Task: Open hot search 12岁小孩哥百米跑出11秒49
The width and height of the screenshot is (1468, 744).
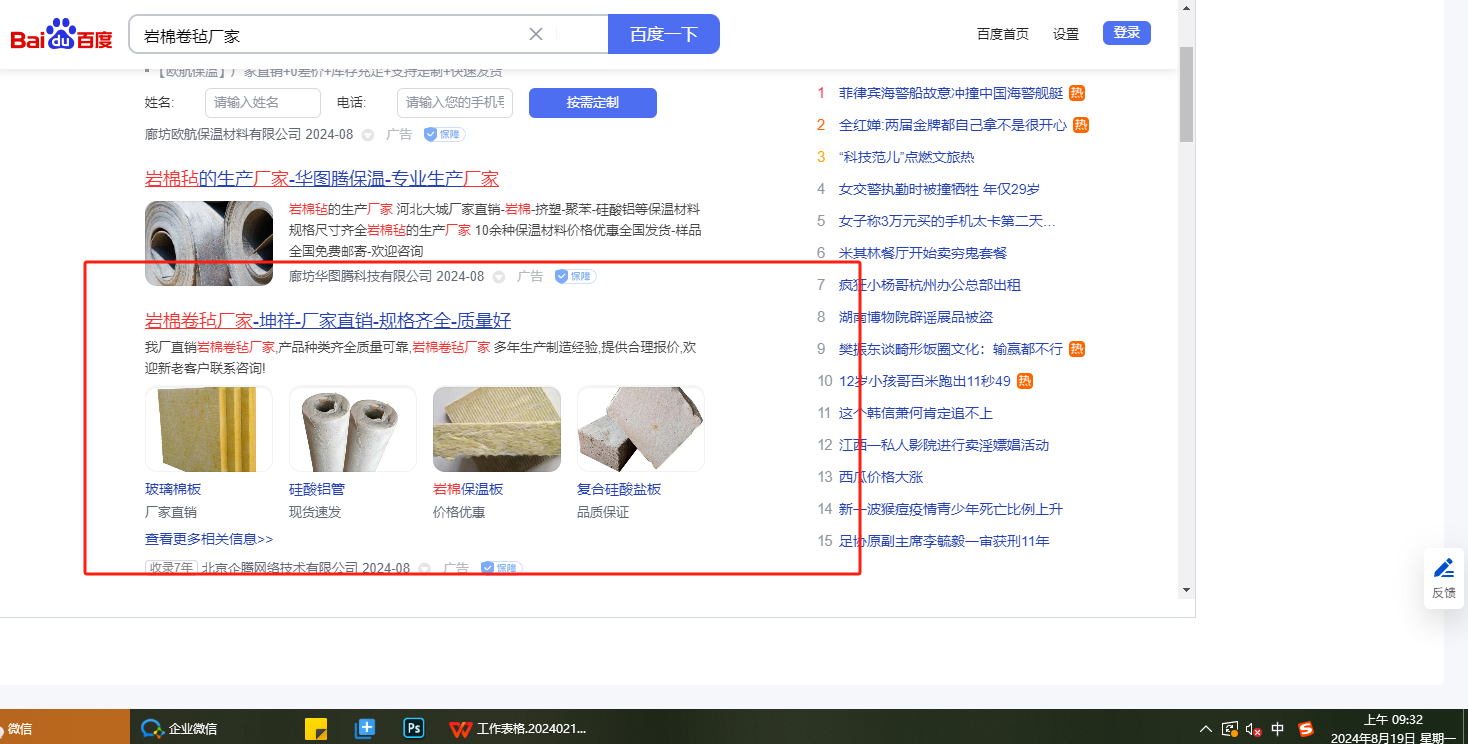Action: [x=925, y=381]
